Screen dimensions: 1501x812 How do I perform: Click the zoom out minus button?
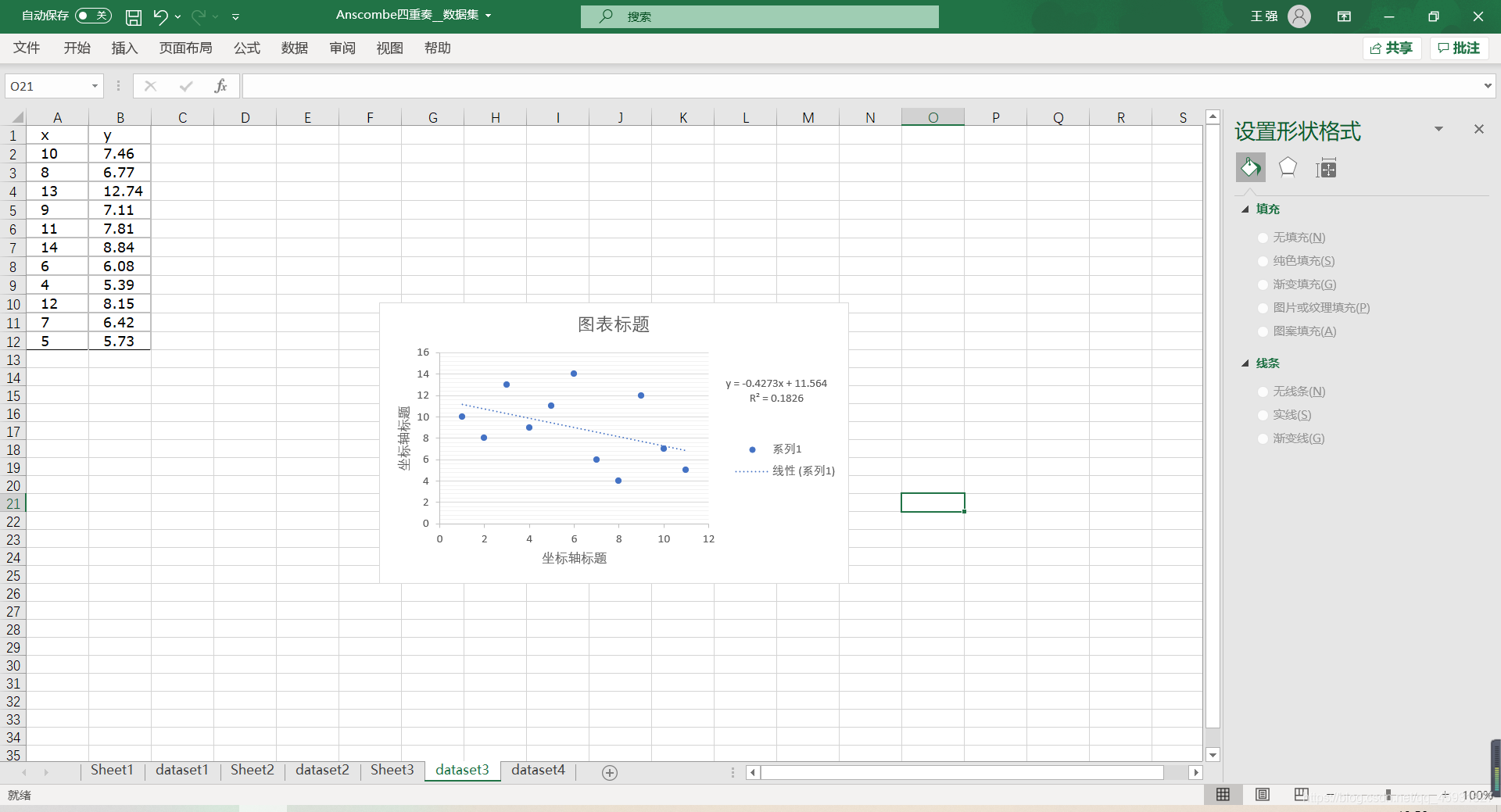click(1331, 795)
